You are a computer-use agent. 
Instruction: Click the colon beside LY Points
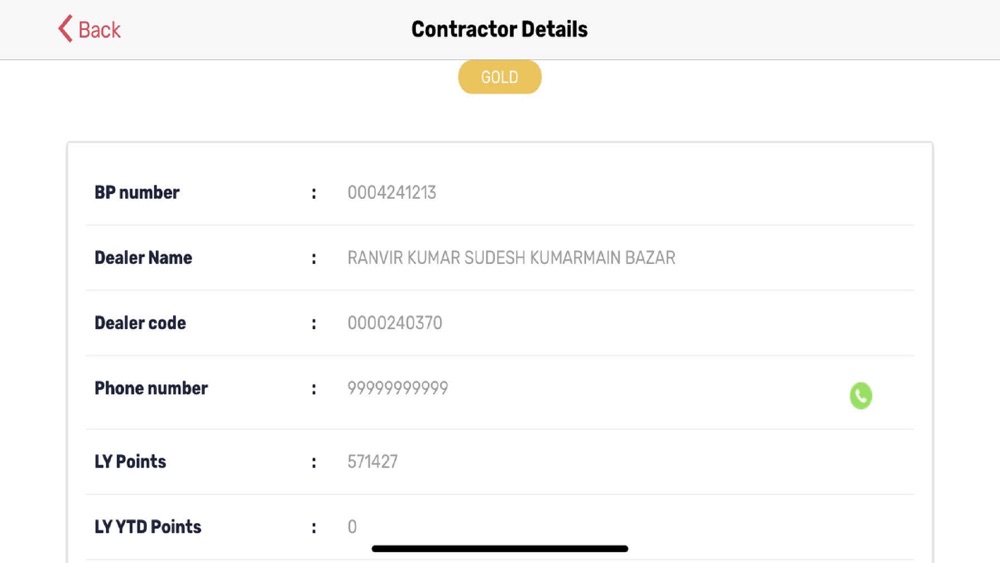(314, 463)
